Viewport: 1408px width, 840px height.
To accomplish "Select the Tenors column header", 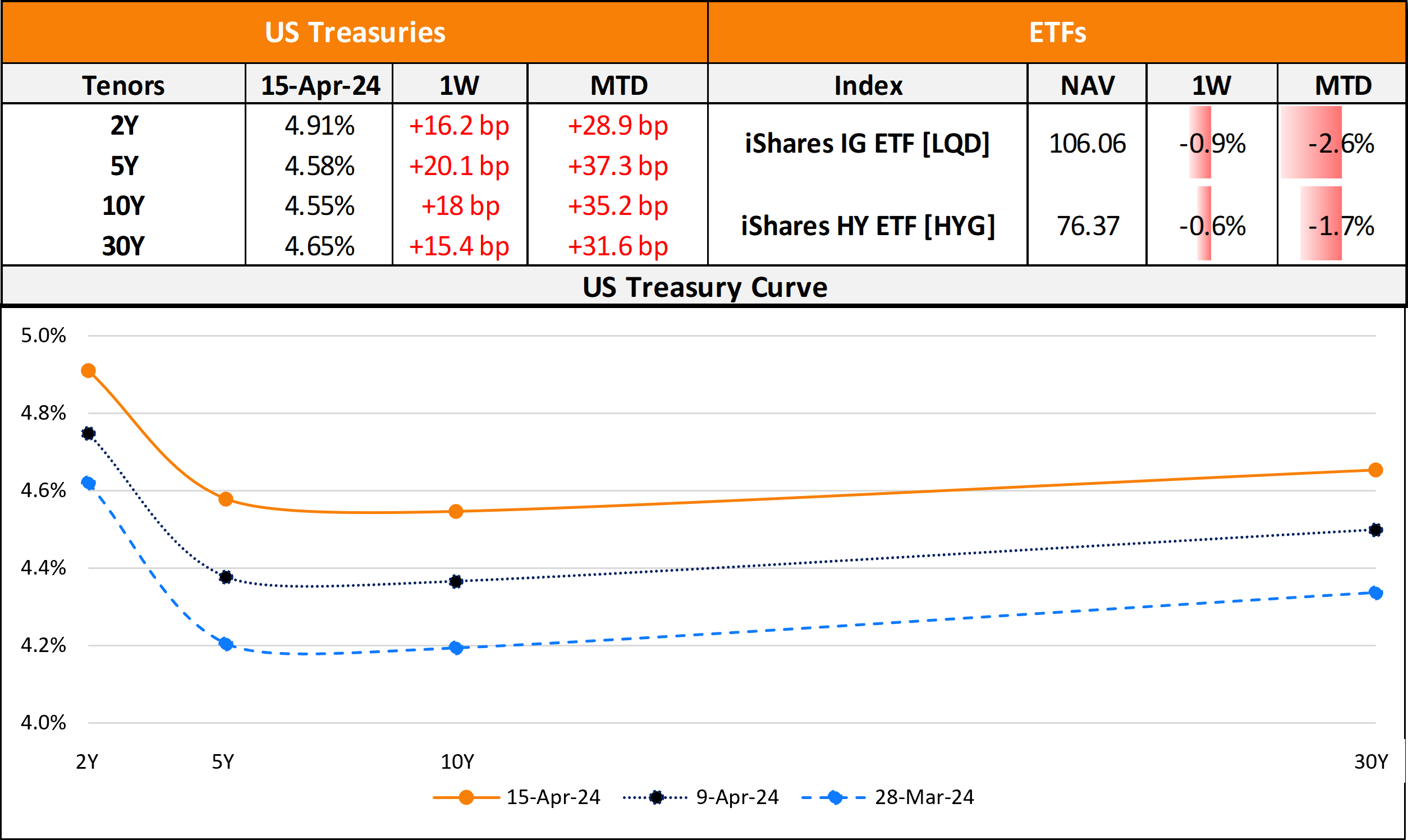I will 123,85.
